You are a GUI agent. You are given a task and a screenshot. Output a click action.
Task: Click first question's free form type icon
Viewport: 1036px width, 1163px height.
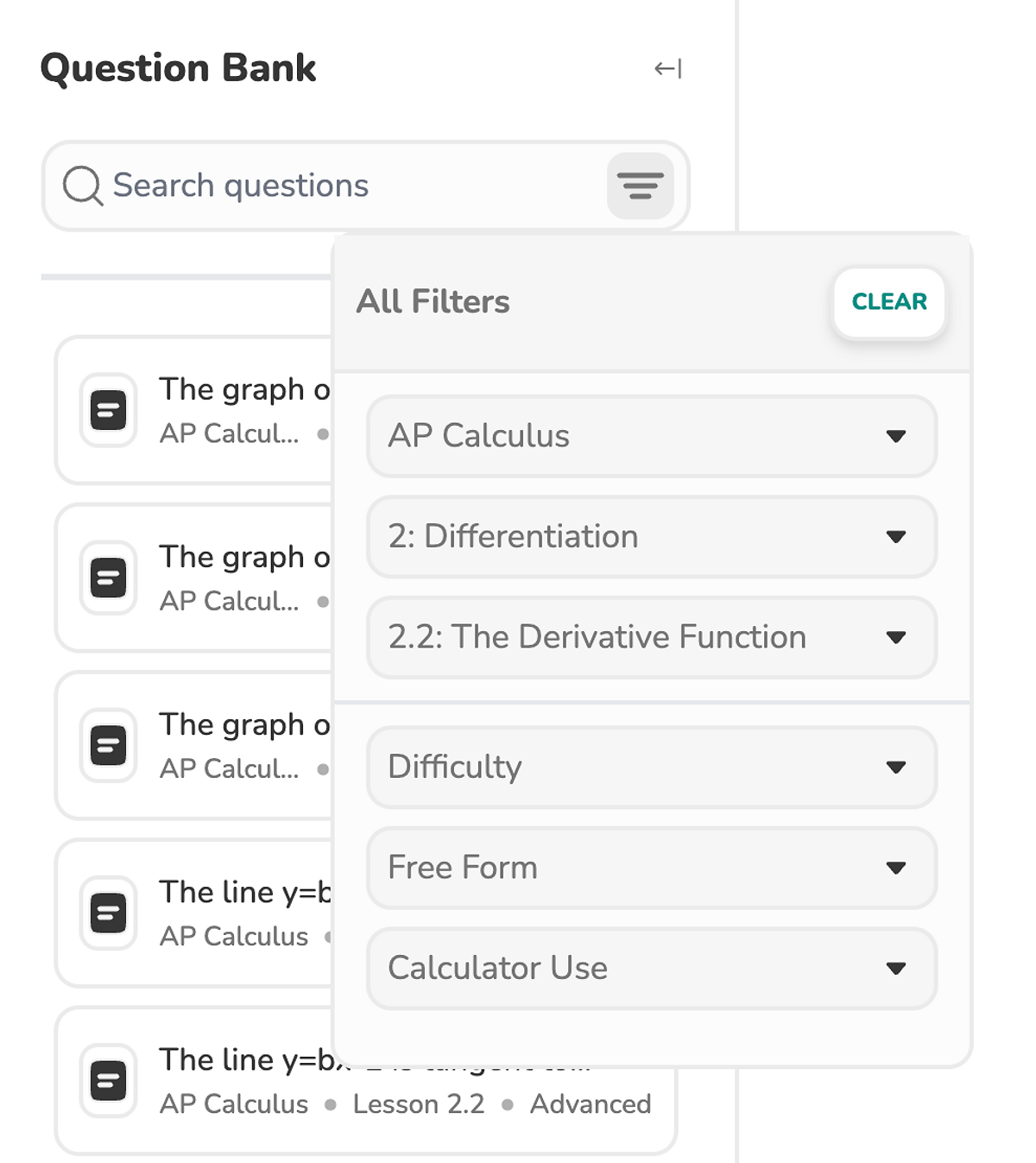109,410
